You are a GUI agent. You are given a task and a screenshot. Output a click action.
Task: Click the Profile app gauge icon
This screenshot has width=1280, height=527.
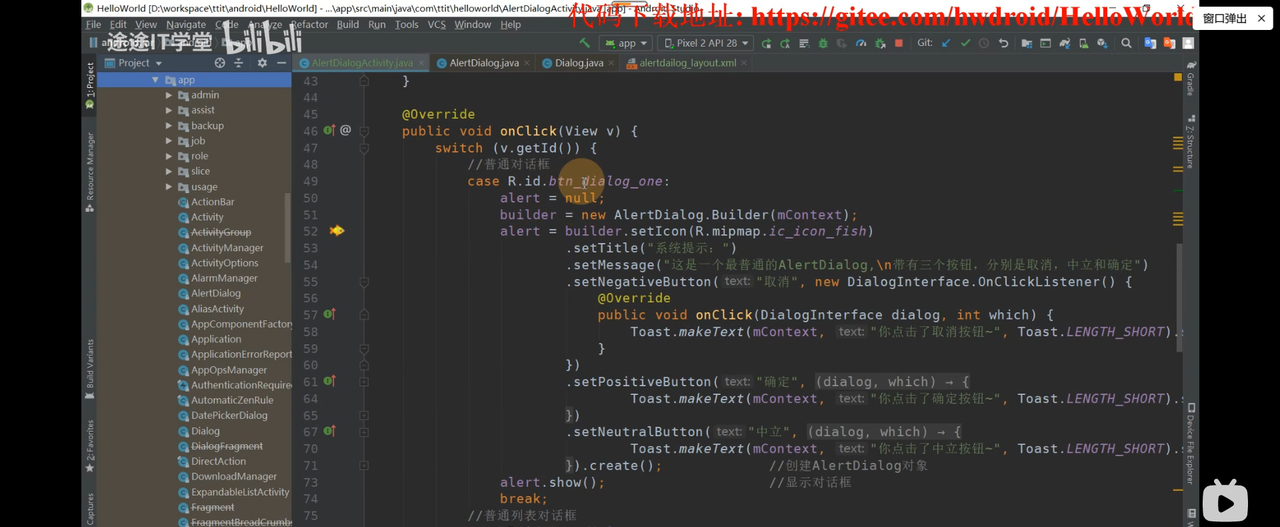click(x=861, y=43)
